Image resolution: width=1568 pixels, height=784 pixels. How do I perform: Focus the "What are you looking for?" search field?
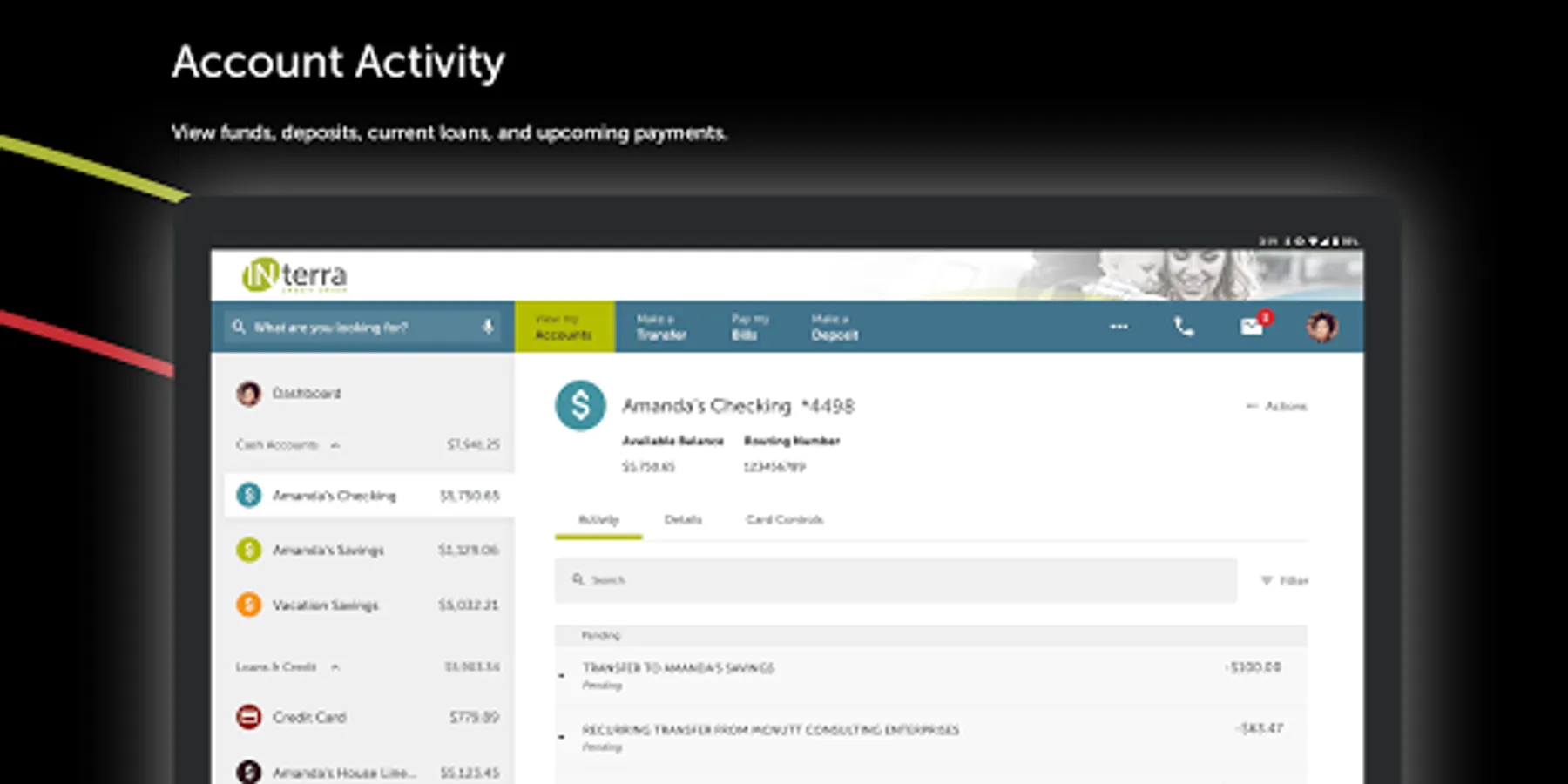coord(362,327)
